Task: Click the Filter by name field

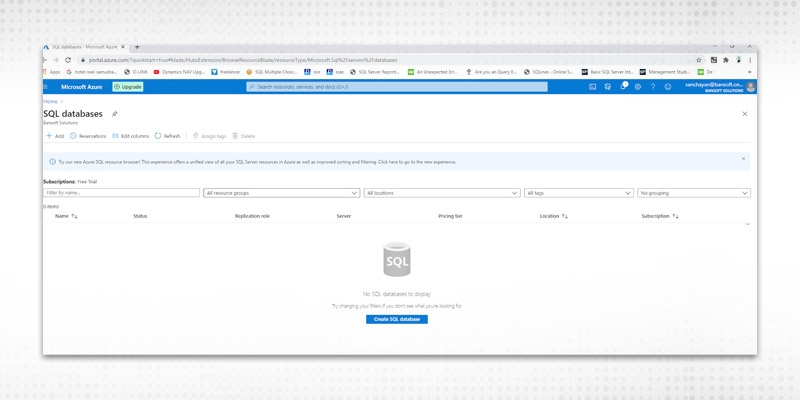Action: tap(121, 193)
